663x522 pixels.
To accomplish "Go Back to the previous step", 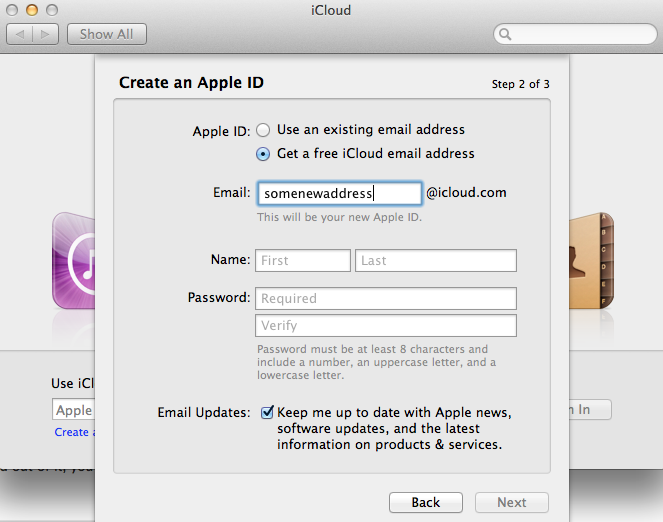I will [426, 503].
